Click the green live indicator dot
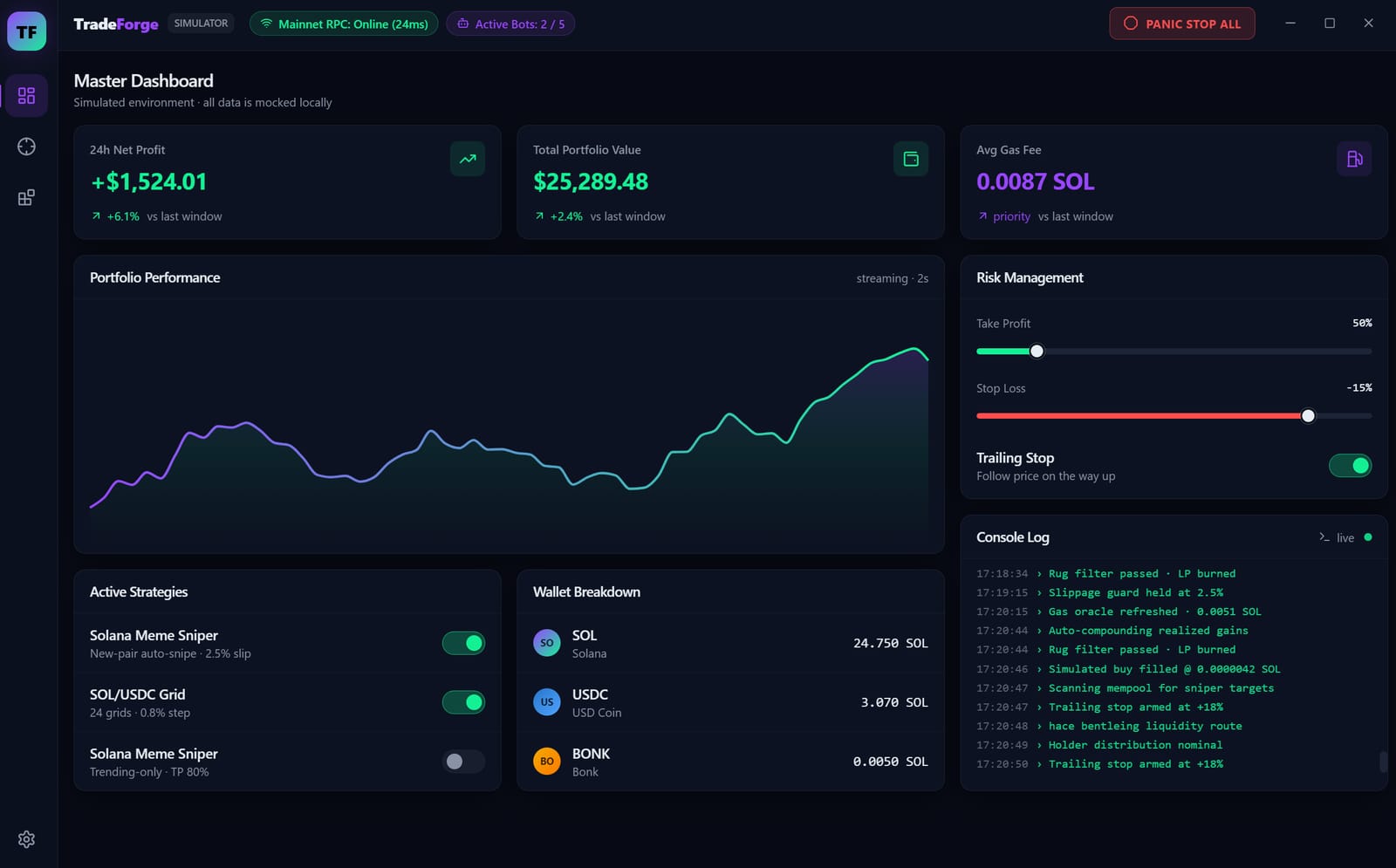This screenshot has width=1396, height=868. click(1368, 537)
